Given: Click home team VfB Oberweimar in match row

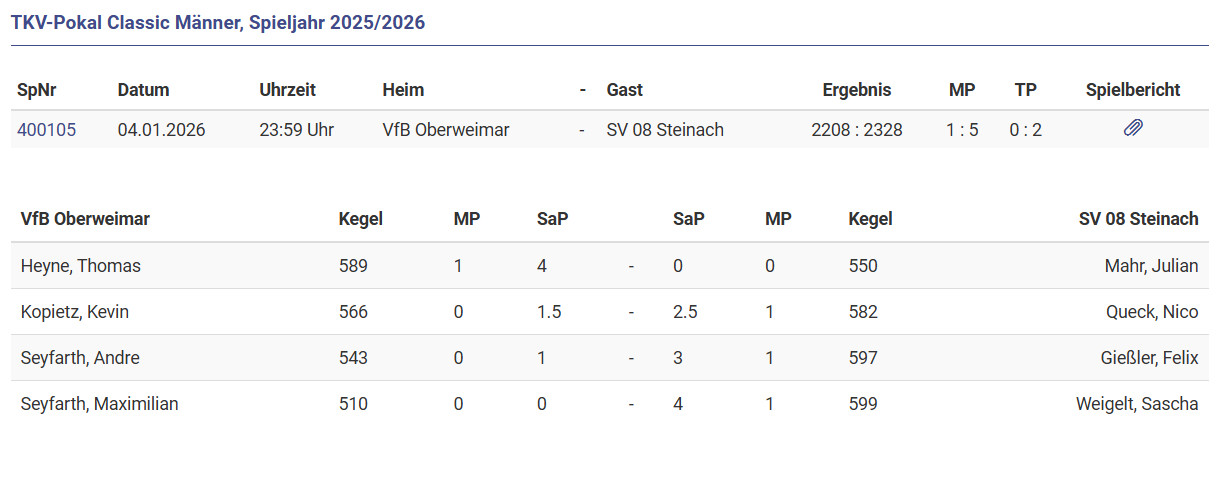Looking at the screenshot, I should click(446, 130).
